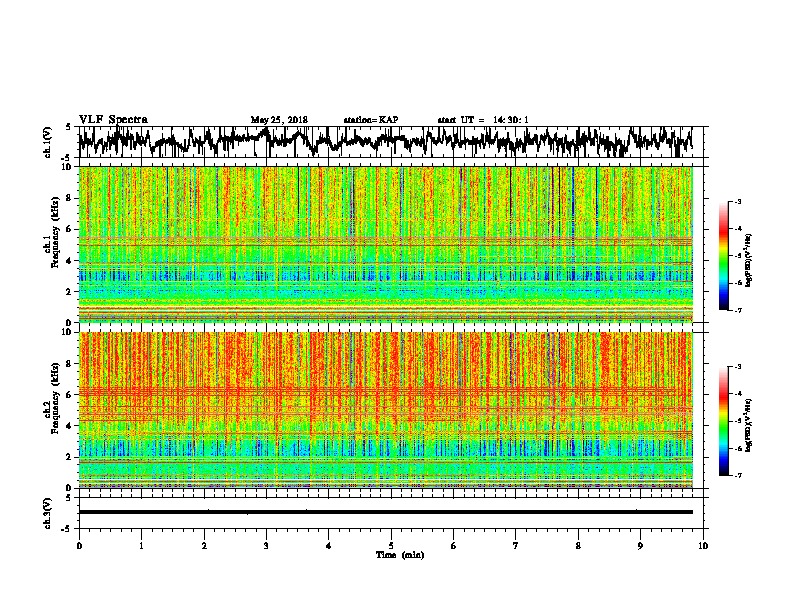Click the "Time (min)" axis label

[400, 555]
